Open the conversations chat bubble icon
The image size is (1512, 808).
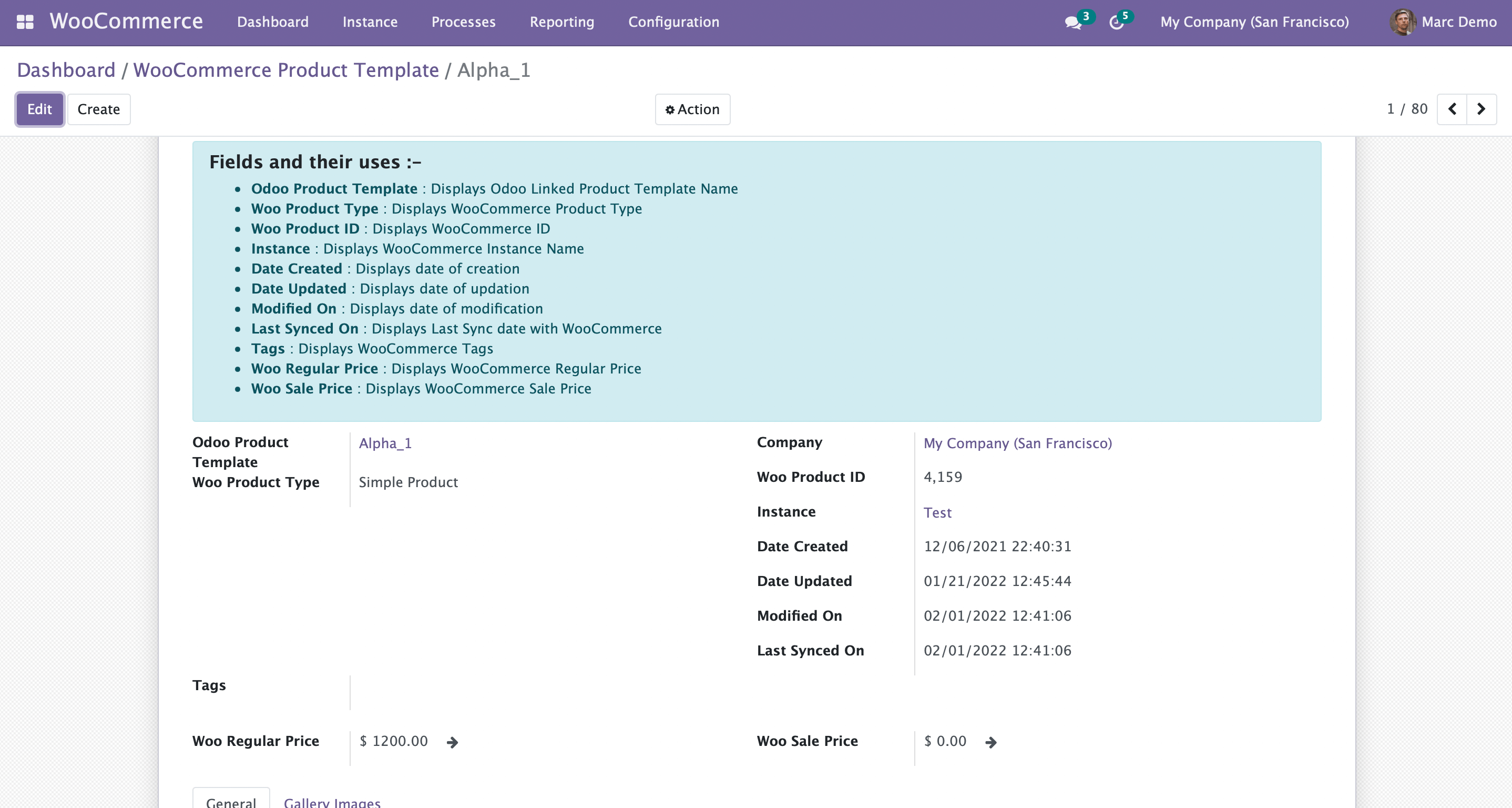coord(1073,23)
